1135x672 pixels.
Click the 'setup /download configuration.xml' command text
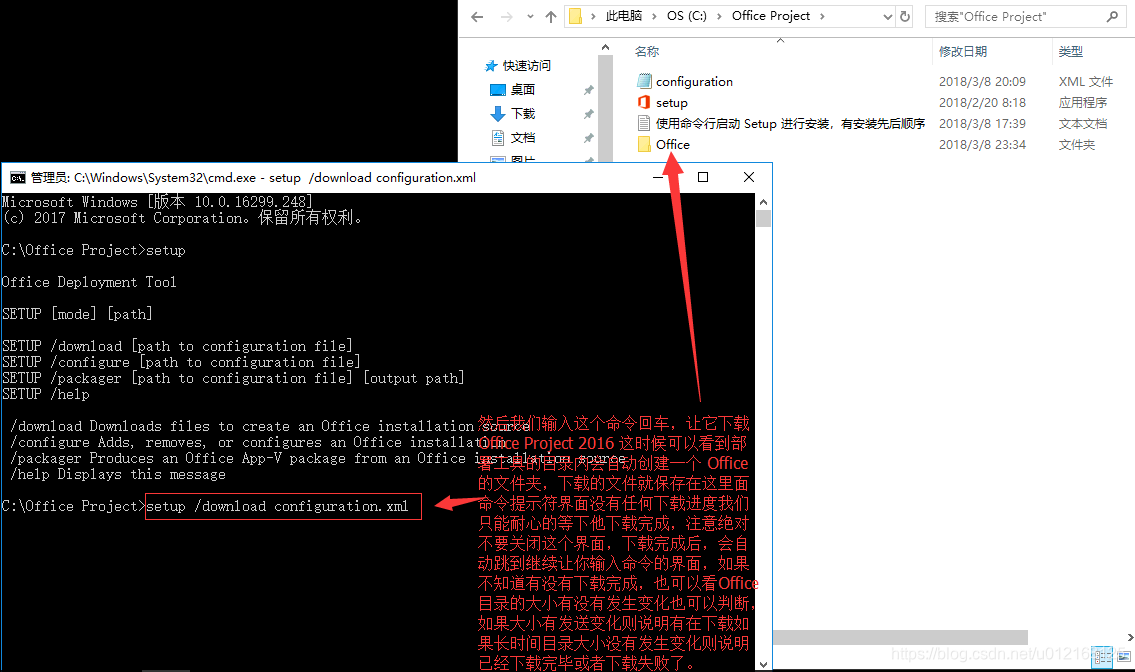tap(277, 506)
